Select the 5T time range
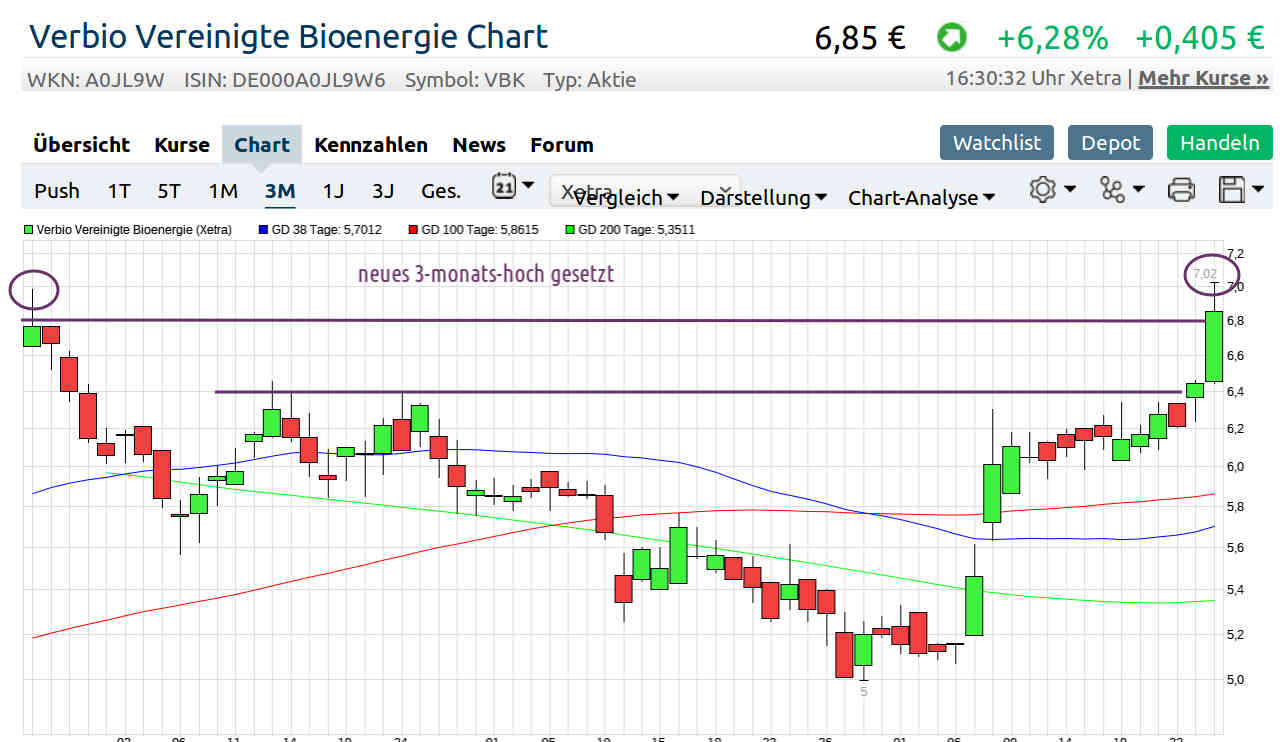 click(169, 191)
